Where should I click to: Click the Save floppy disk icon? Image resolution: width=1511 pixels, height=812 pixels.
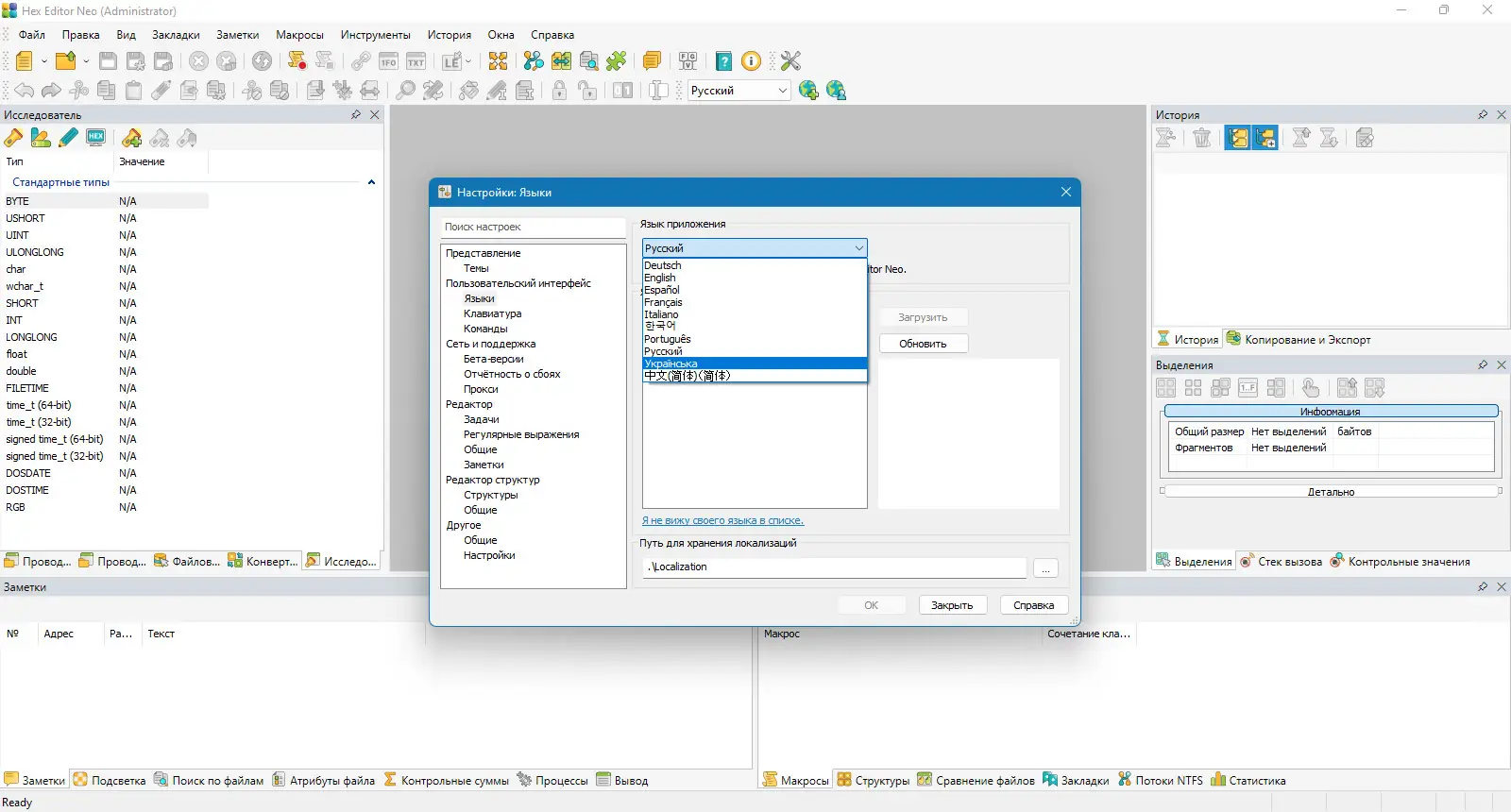[108, 61]
